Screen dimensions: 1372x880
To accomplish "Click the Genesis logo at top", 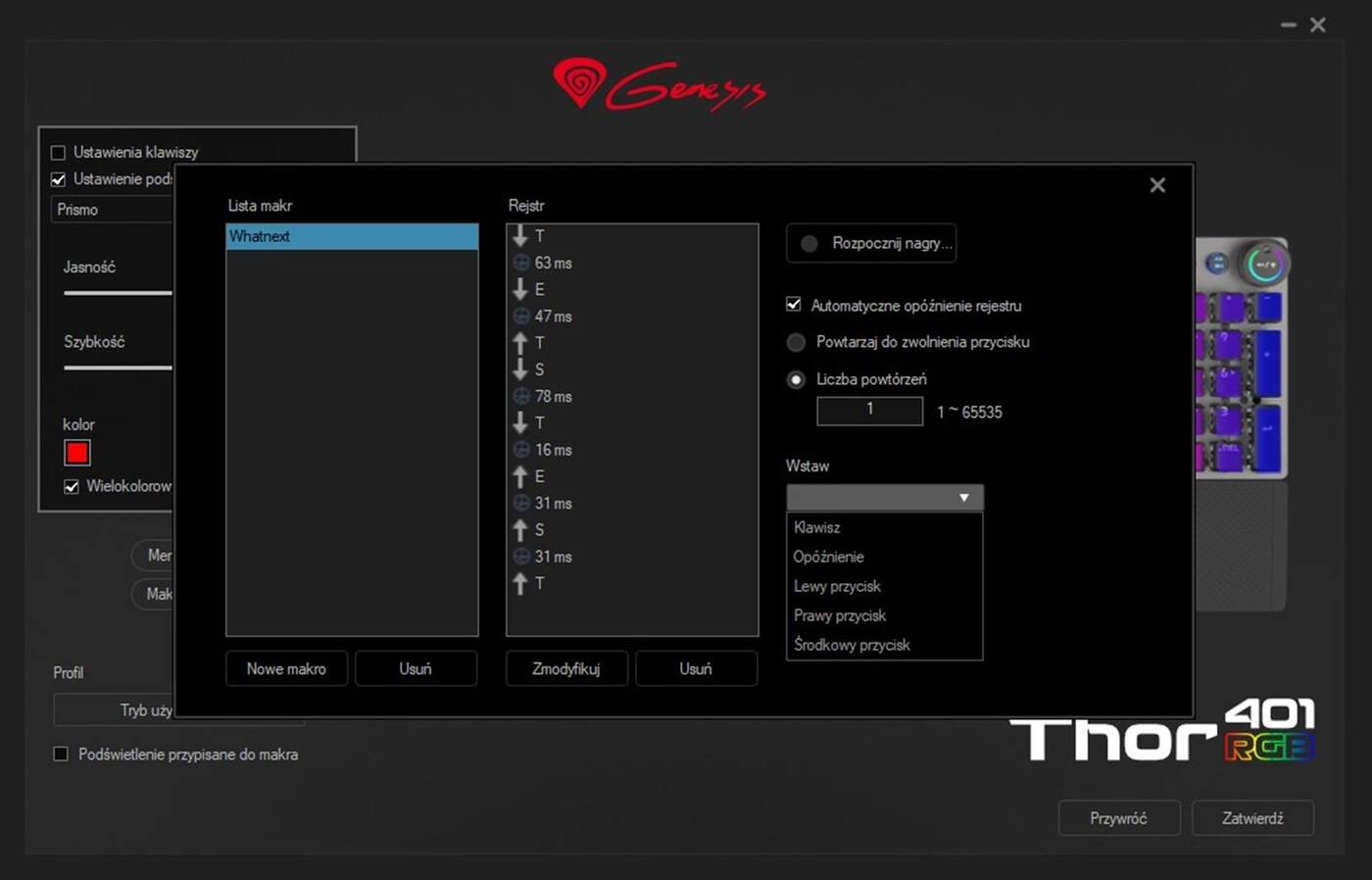I will (x=660, y=85).
